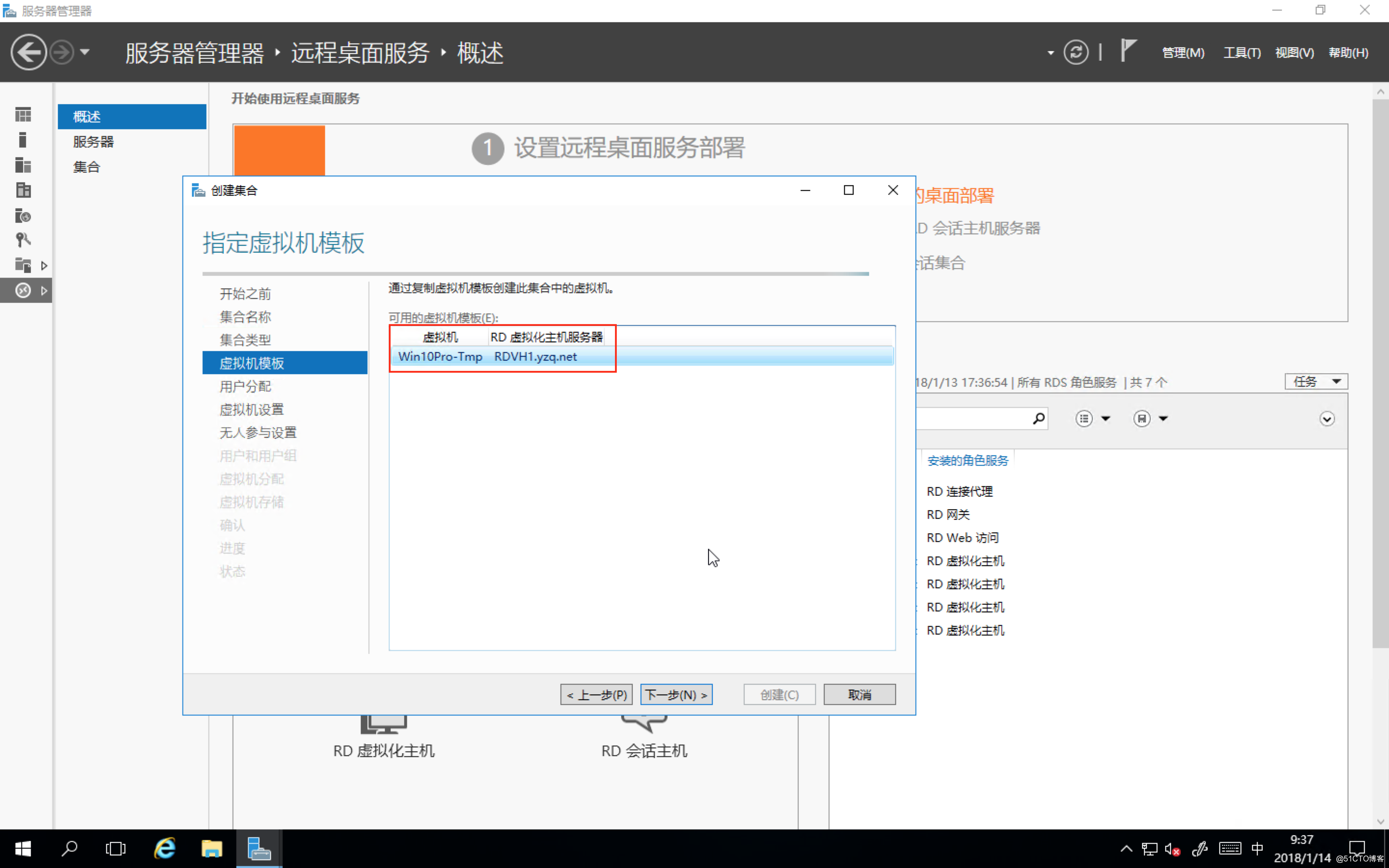Click the 上一步(P) button

(596, 694)
